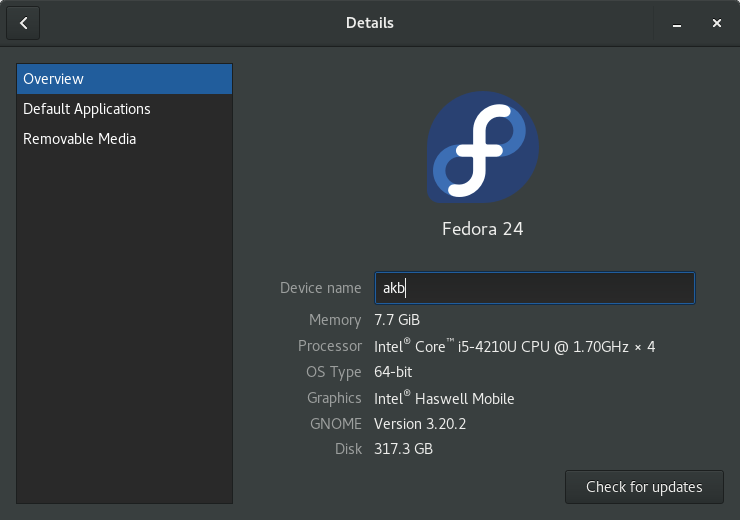Click the Fedora 24 version text

[483, 229]
